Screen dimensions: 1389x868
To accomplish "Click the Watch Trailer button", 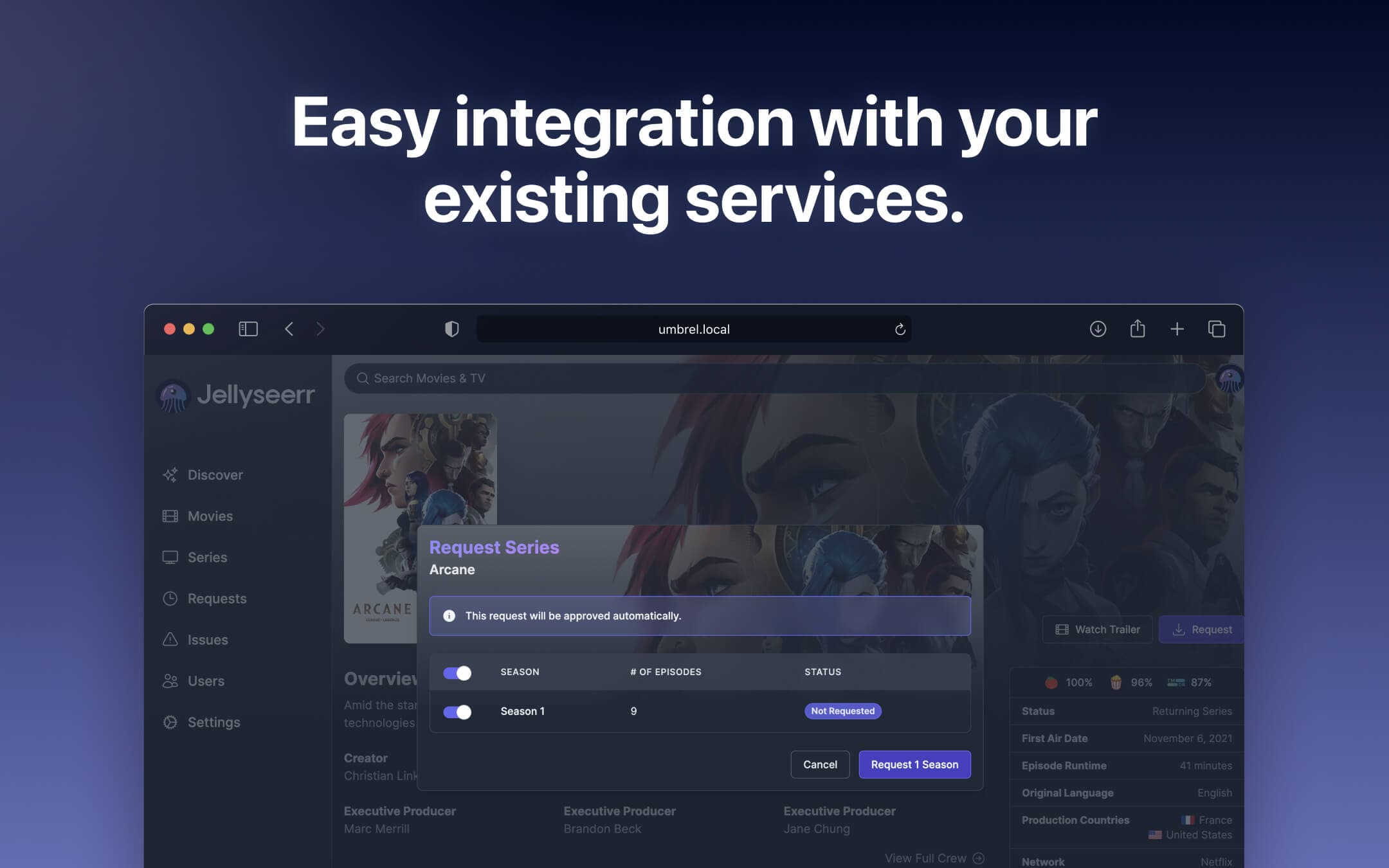I will click(x=1097, y=629).
